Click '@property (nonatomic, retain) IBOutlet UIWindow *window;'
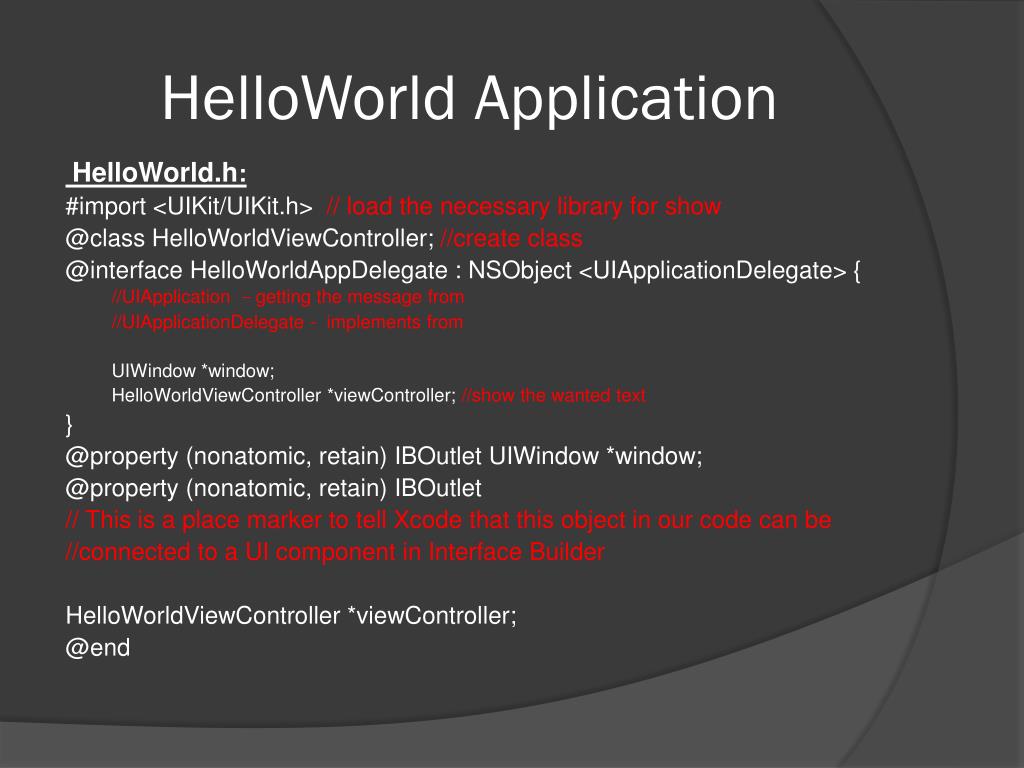This screenshot has width=1024, height=768. [384, 456]
